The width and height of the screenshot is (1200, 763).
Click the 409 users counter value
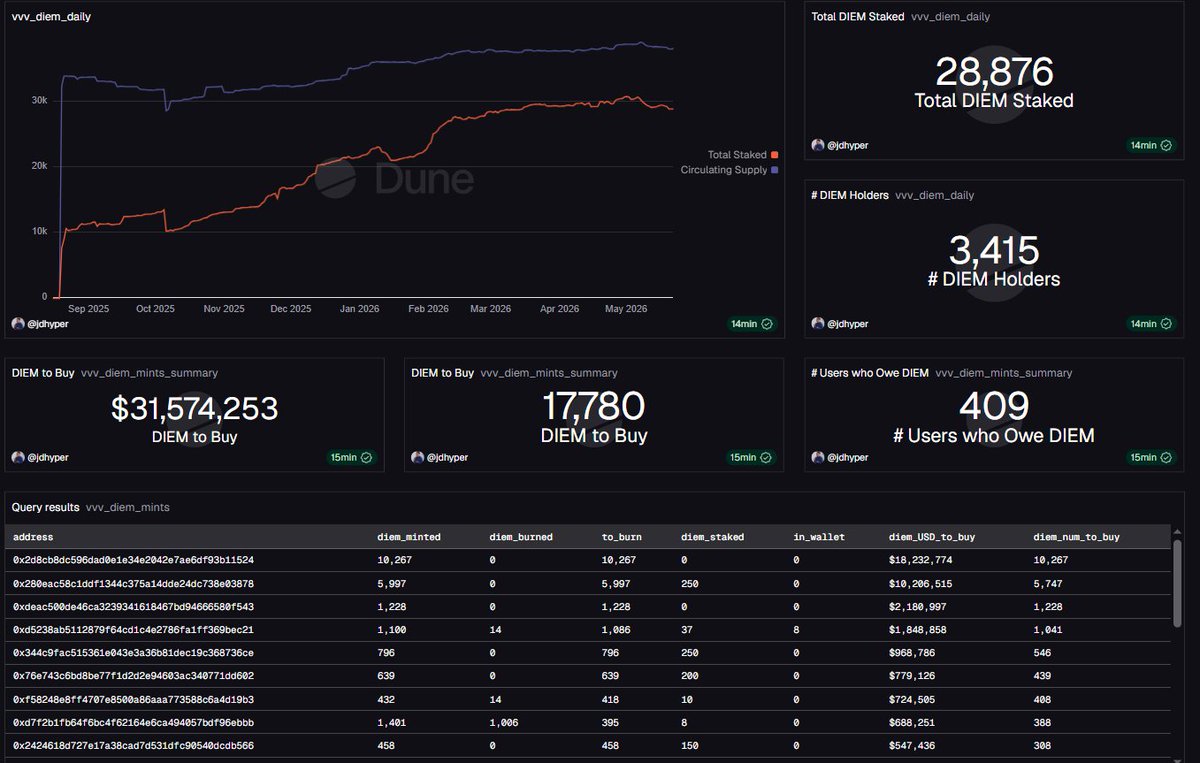[x=994, y=406]
